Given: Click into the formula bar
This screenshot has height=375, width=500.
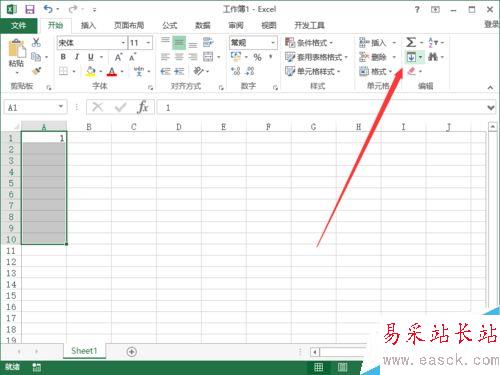Looking at the screenshot, I should tap(322, 107).
